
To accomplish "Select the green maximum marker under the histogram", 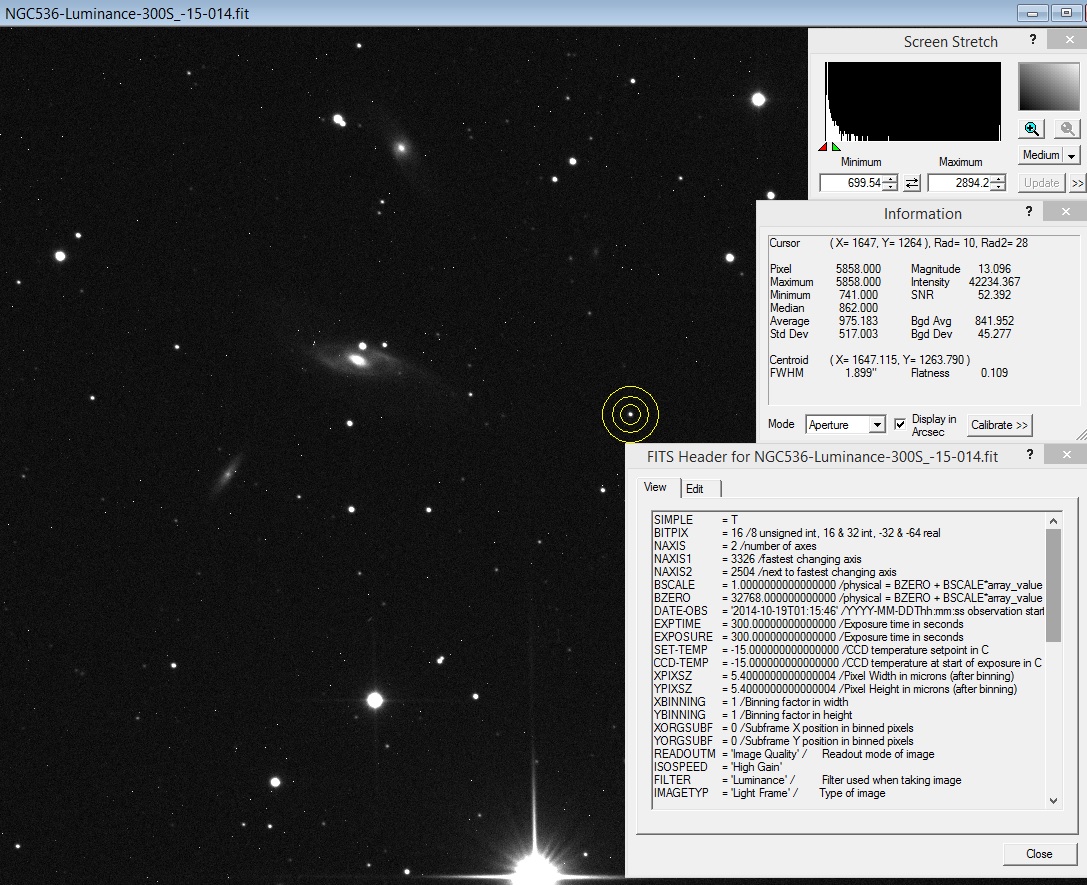I will 834,146.
